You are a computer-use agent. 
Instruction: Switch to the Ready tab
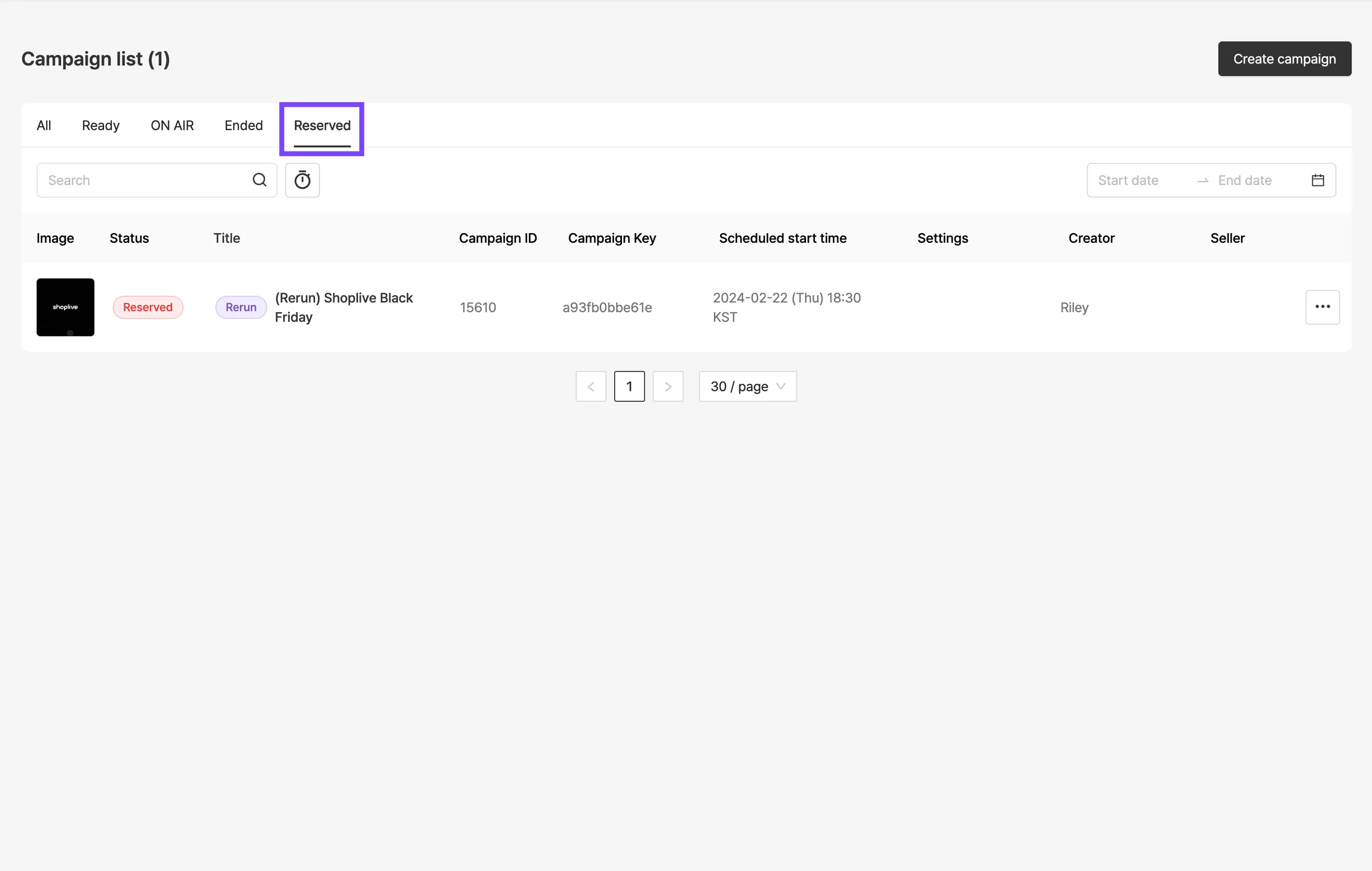point(101,125)
